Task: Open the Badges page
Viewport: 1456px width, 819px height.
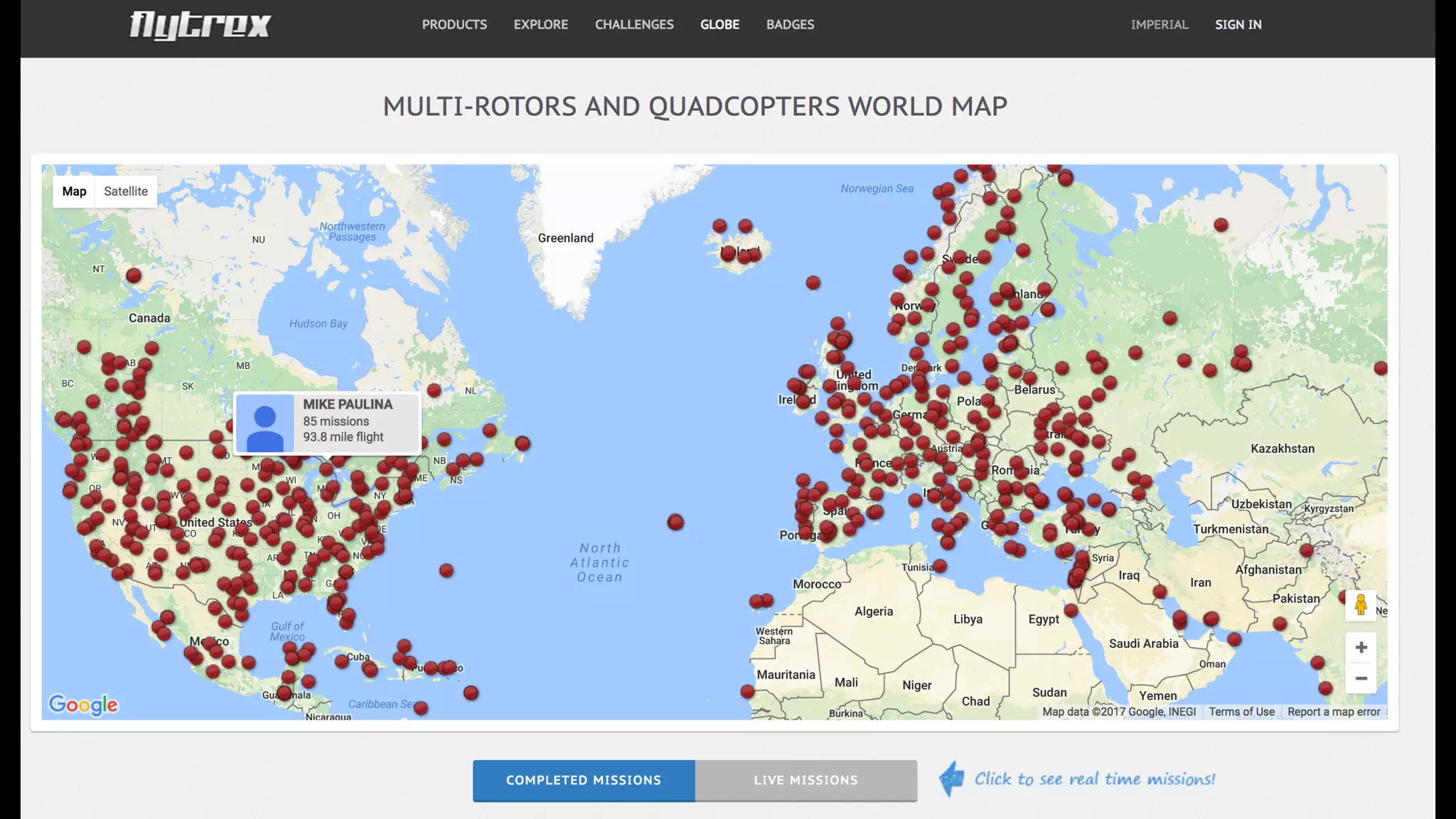Action: (790, 24)
